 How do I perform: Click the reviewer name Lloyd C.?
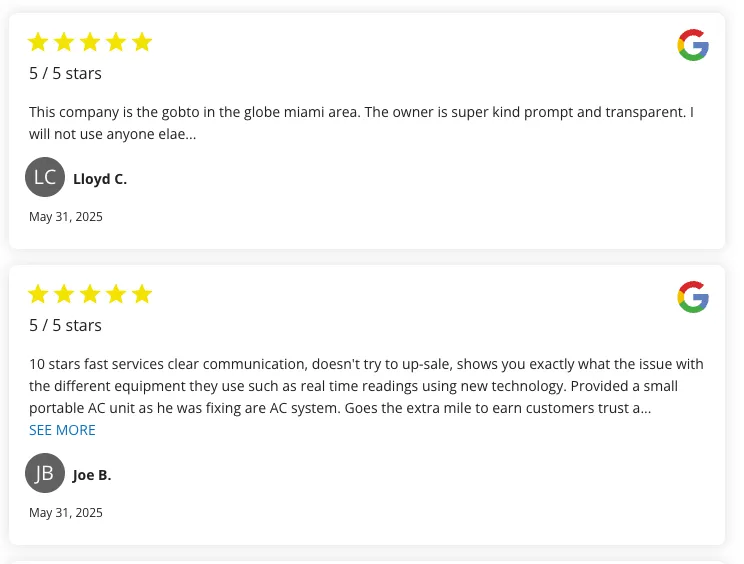point(100,180)
